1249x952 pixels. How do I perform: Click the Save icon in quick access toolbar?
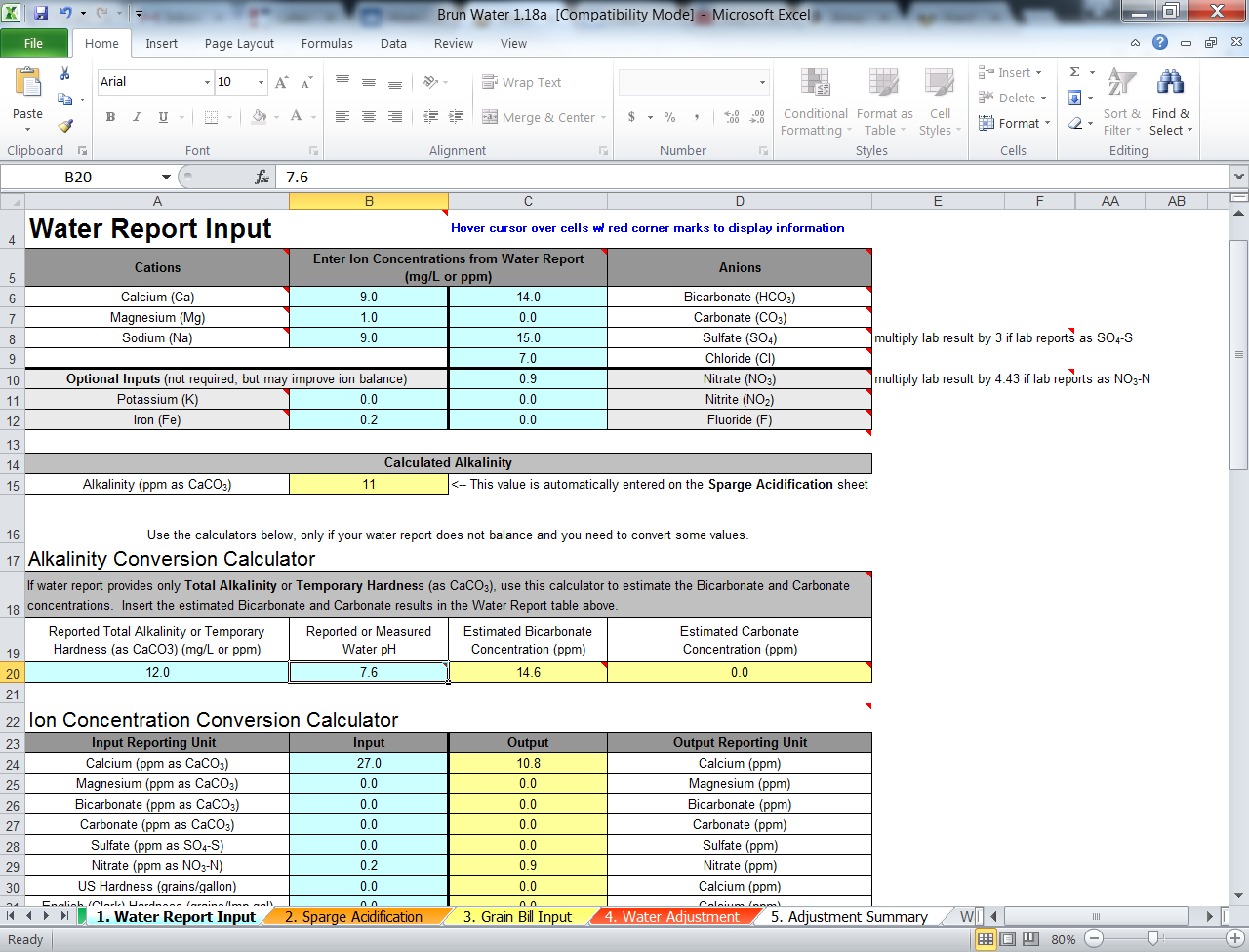(41, 14)
